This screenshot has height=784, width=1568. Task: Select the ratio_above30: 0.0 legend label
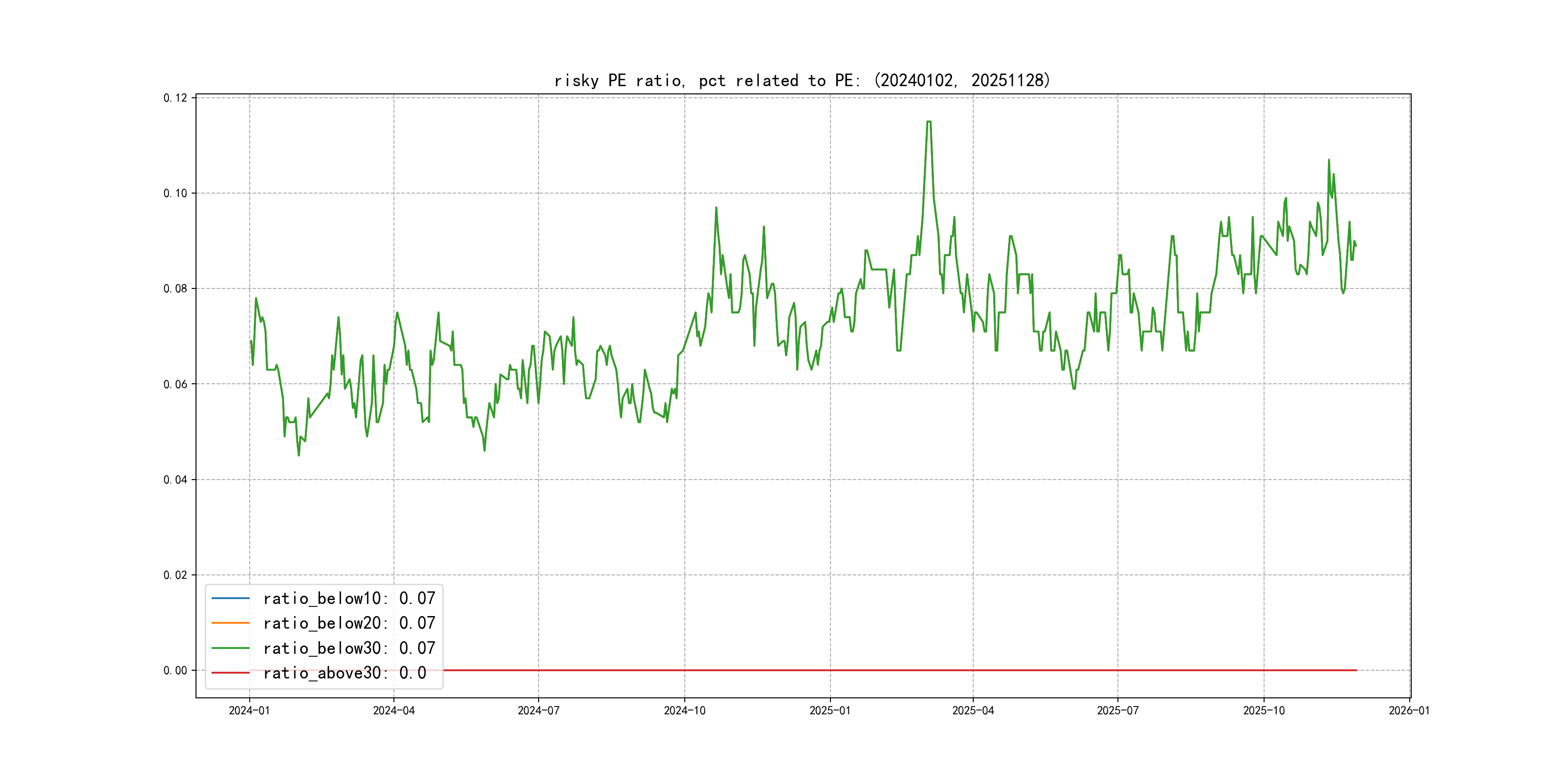345,673
